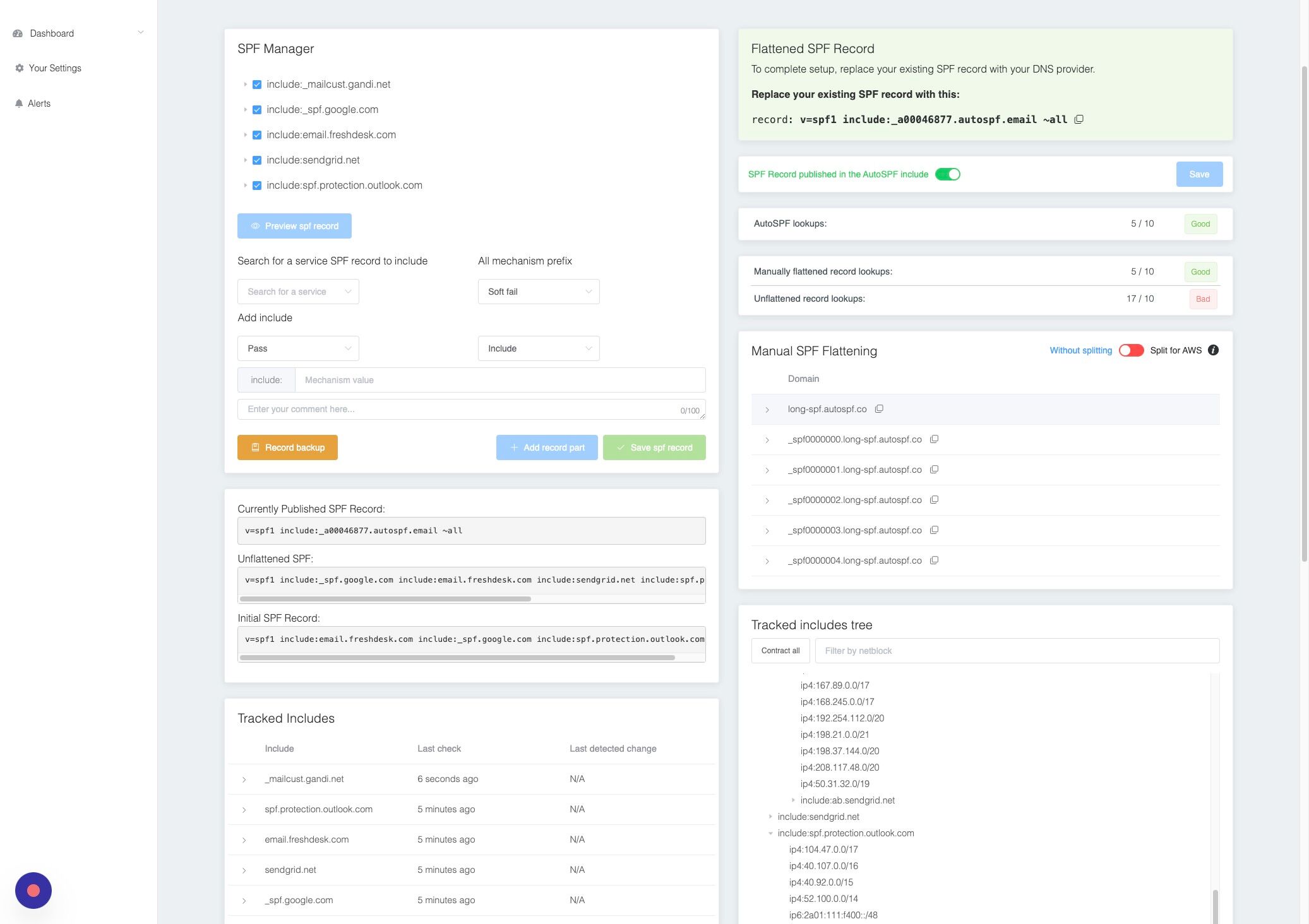Uncheck the include:sendgrid.net checkbox
The width and height of the screenshot is (1309, 924).
point(256,160)
